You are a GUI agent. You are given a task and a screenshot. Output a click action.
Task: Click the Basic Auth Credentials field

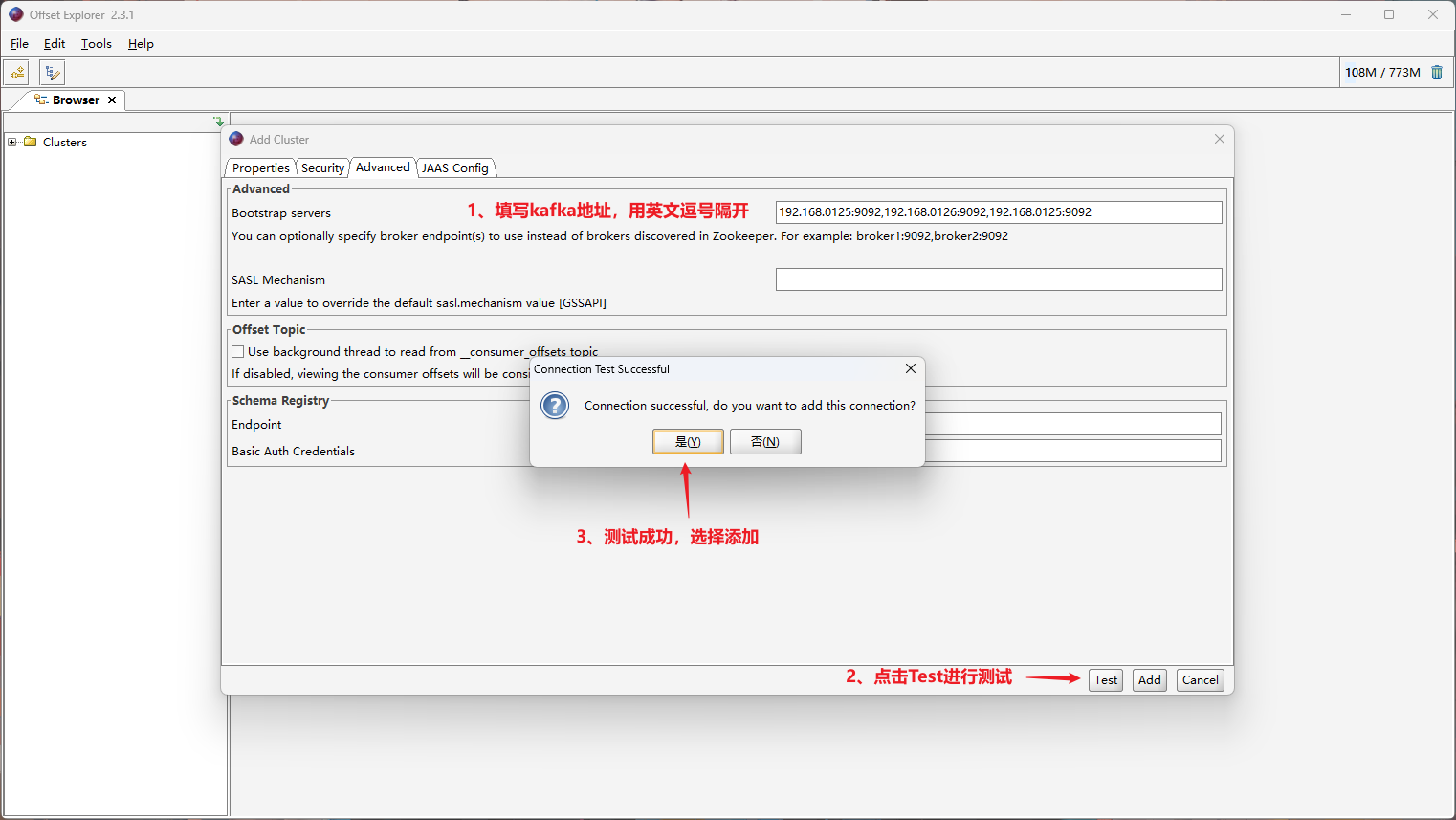pos(1073,451)
